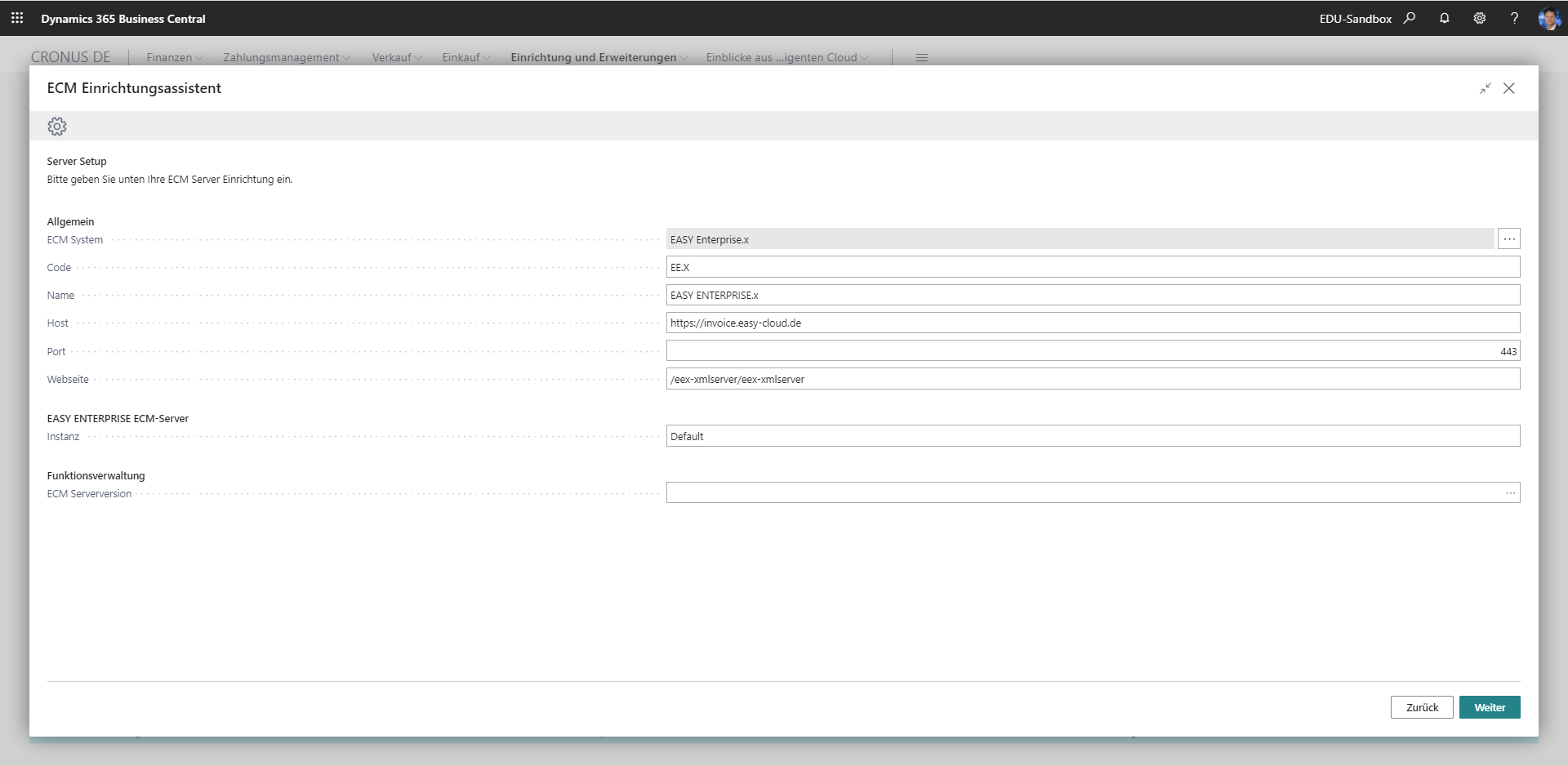Click the user profile avatar
The width and height of the screenshot is (1568, 766).
(x=1549, y=18)
